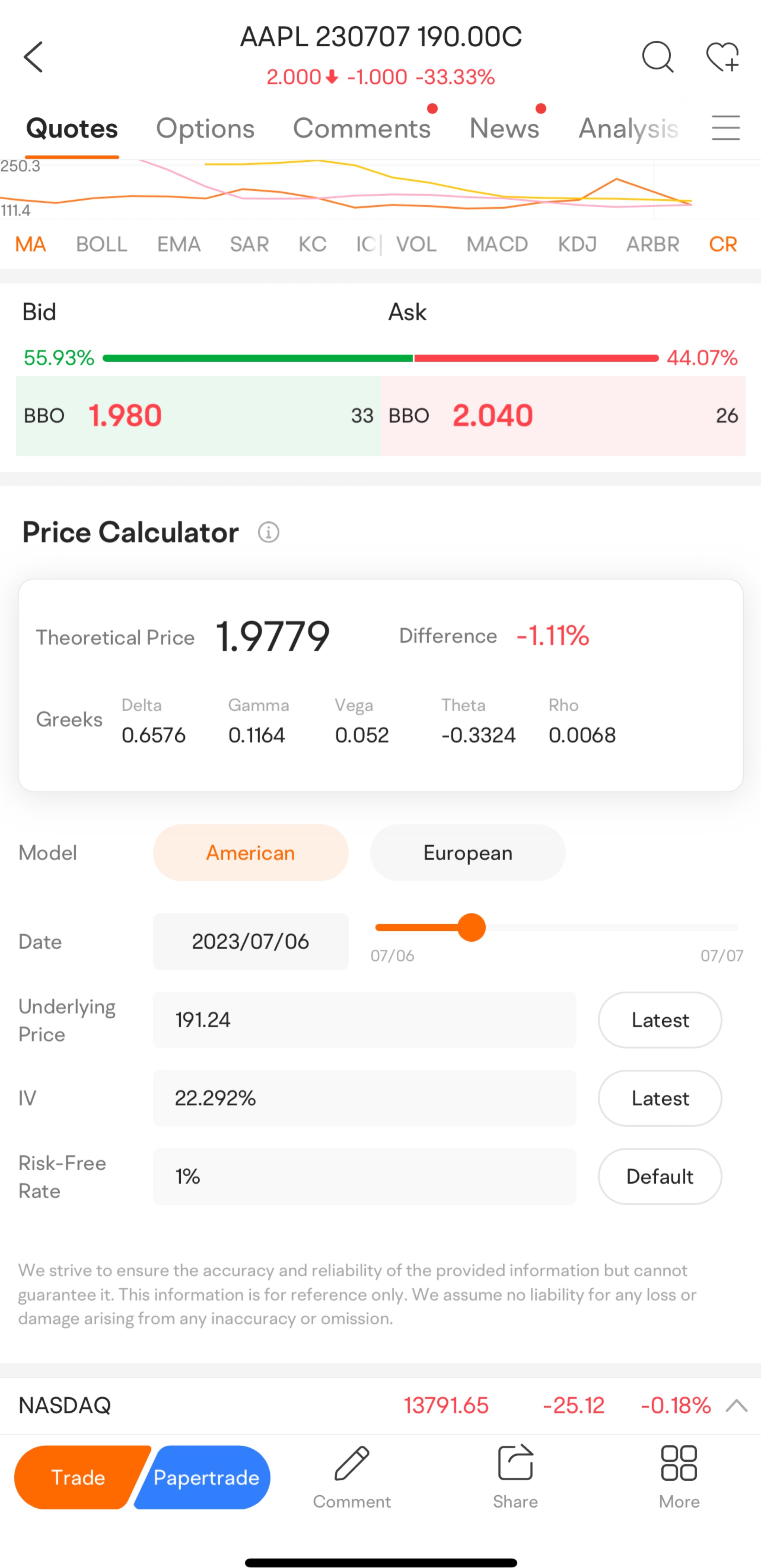The width and height of the screenshot is (761, 1568).
Task: Reset risk-free rate with Default button
Action: click(659, 1177)
